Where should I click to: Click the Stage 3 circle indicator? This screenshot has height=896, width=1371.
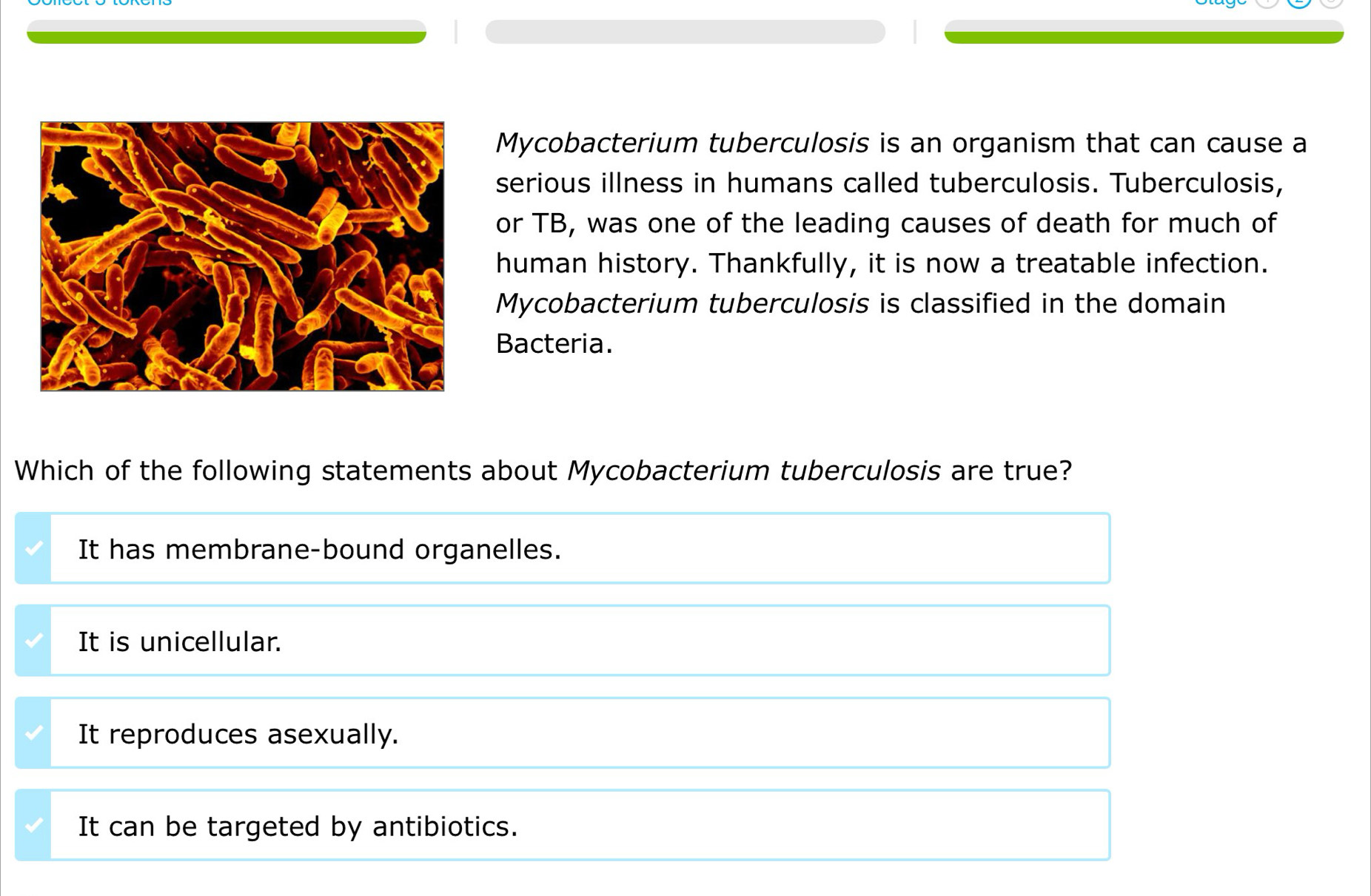tap(1331, 2)
